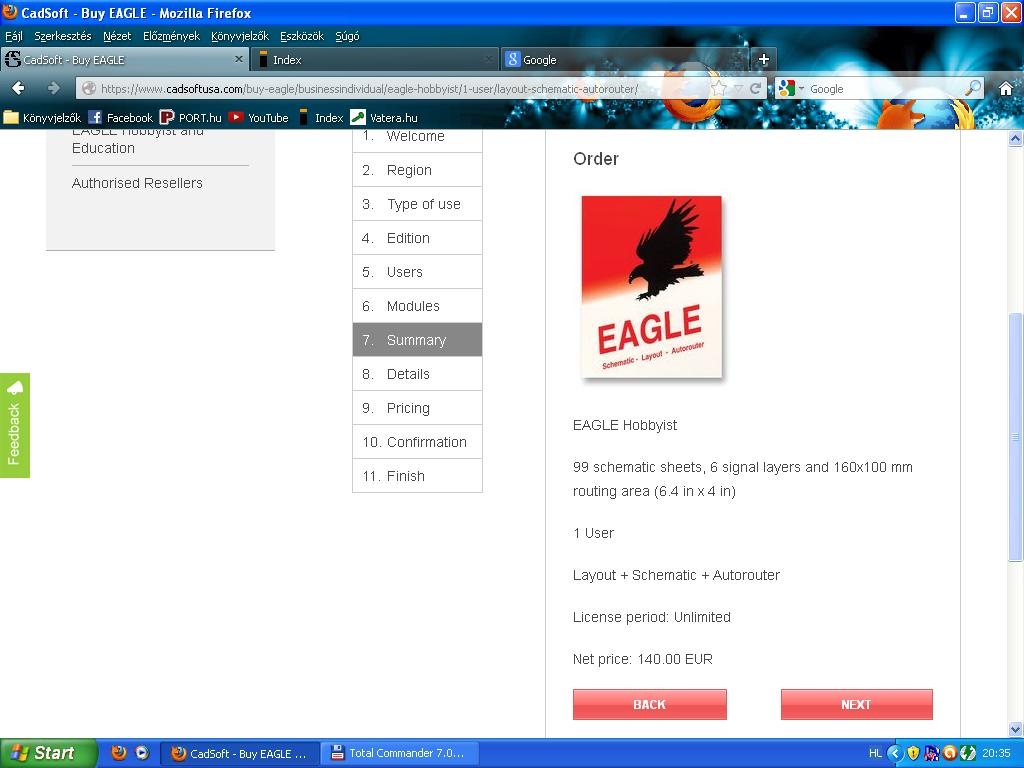
Task: Open the Nézet menu
Action: pos(117,36)
